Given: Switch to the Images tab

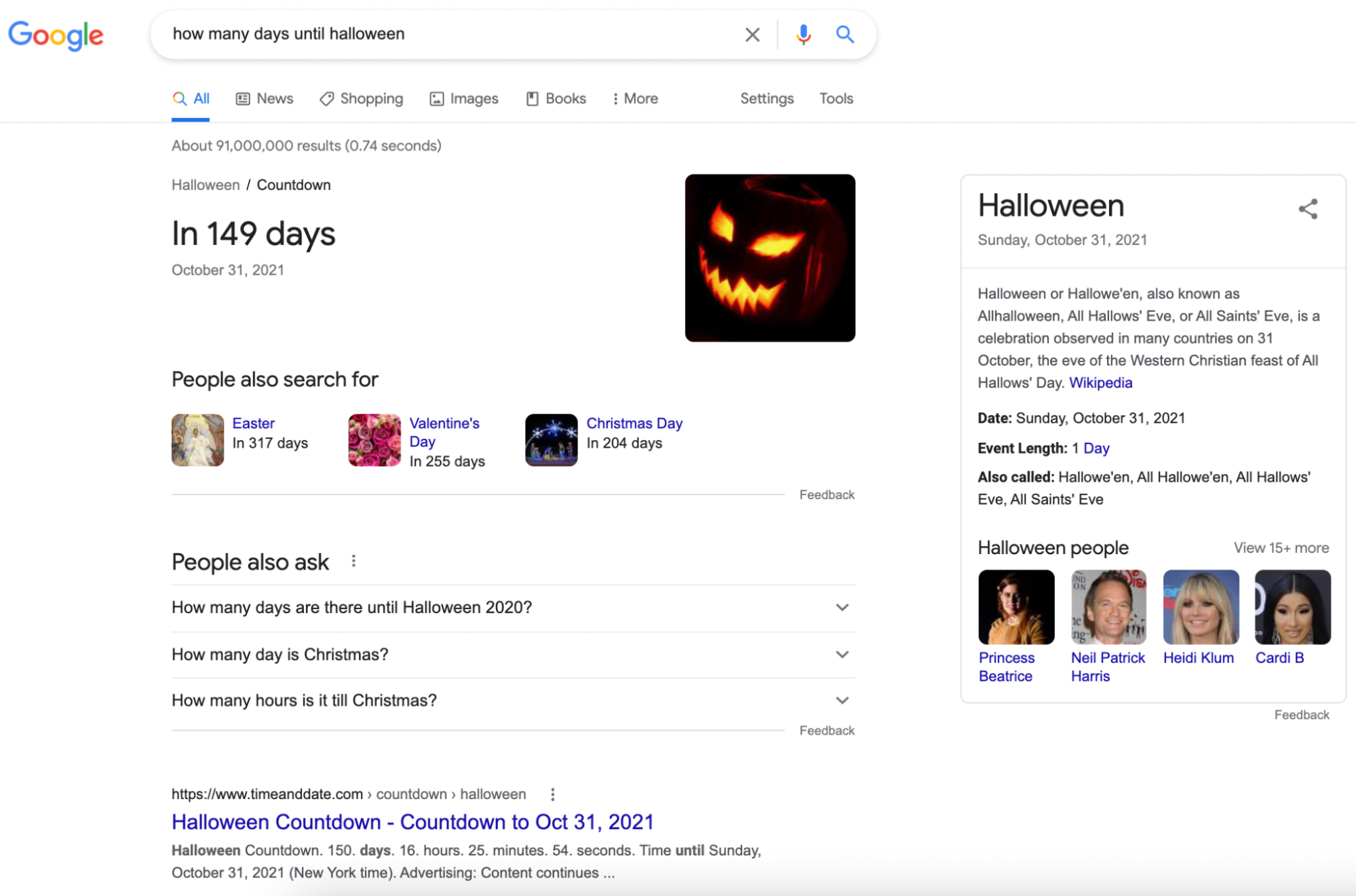Looking at the screenshot, I should 464,99.
